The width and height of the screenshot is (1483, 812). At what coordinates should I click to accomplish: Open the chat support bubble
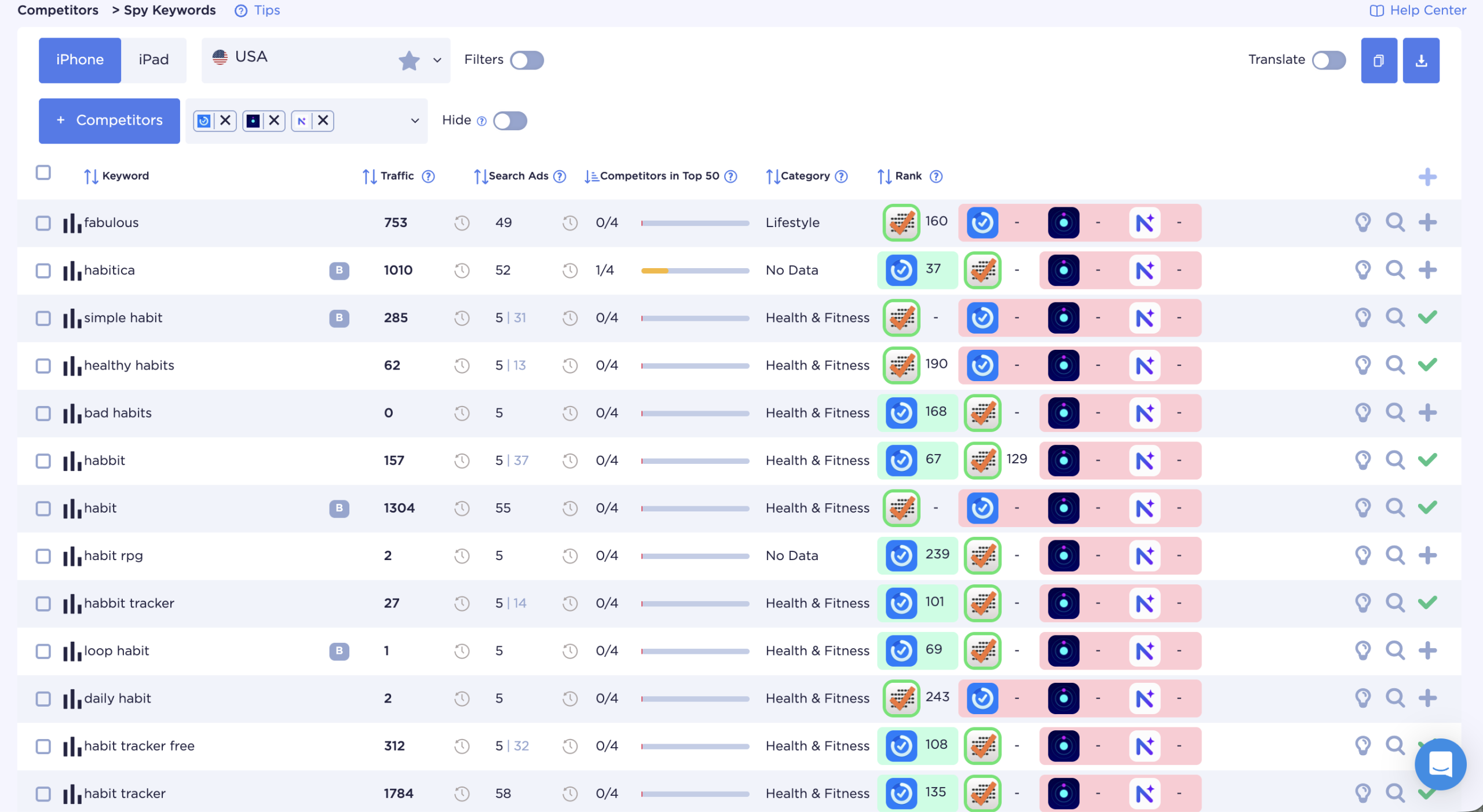pos(1440,765)
